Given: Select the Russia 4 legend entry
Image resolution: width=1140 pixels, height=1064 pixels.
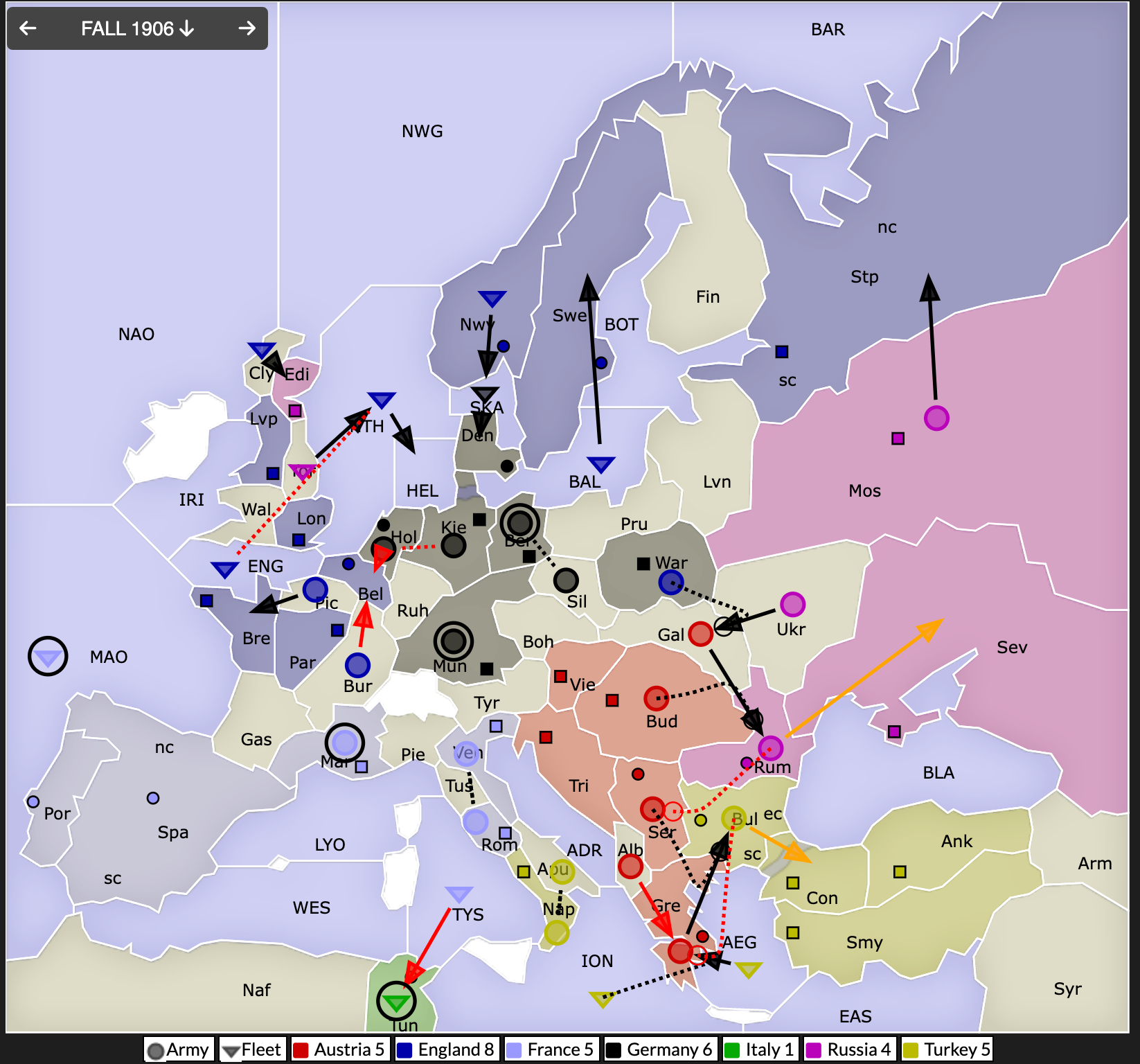Looking at the screenshot, I should [x=850, y=1049].
